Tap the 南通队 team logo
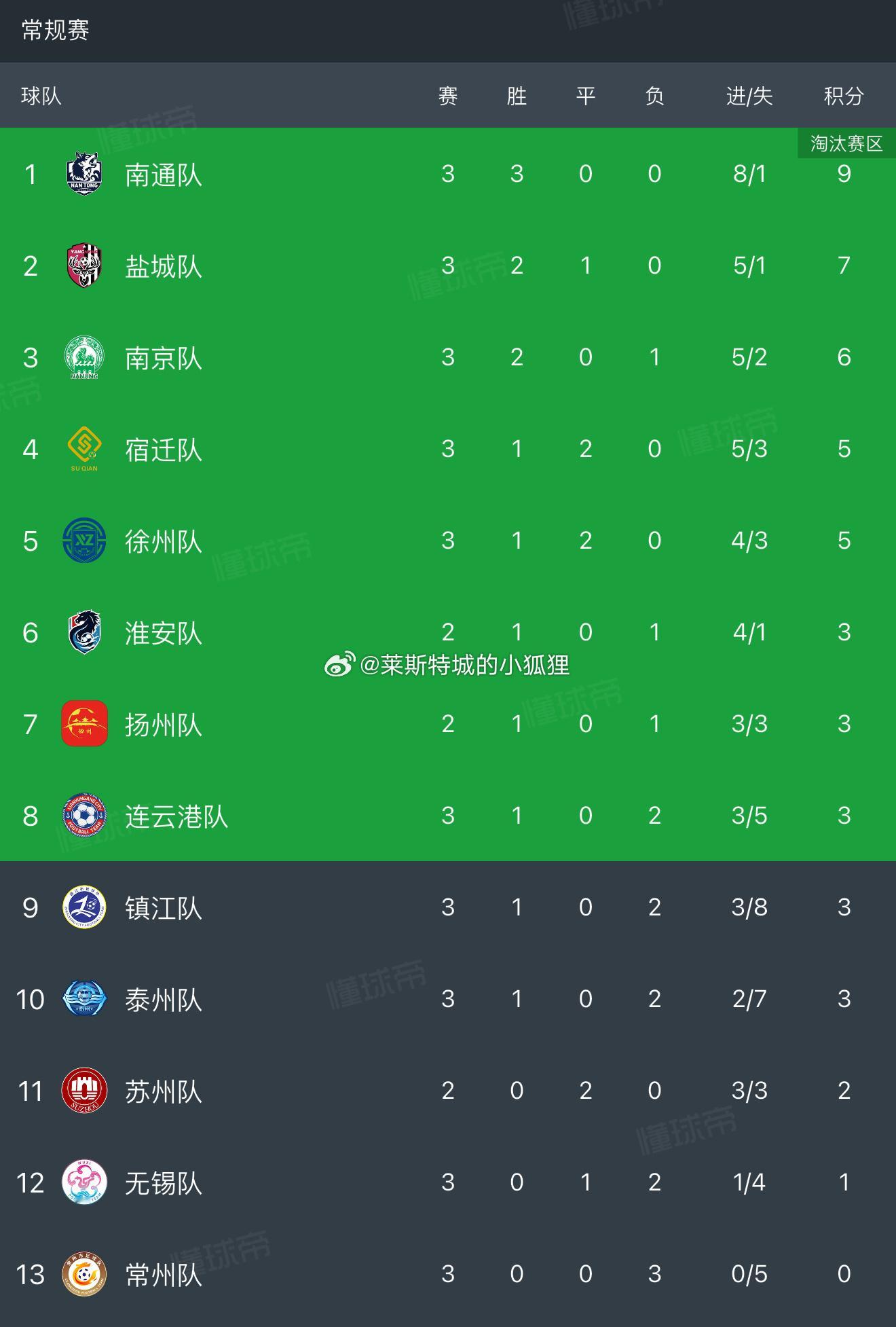 pyautogui.click(x=84, y=174)
